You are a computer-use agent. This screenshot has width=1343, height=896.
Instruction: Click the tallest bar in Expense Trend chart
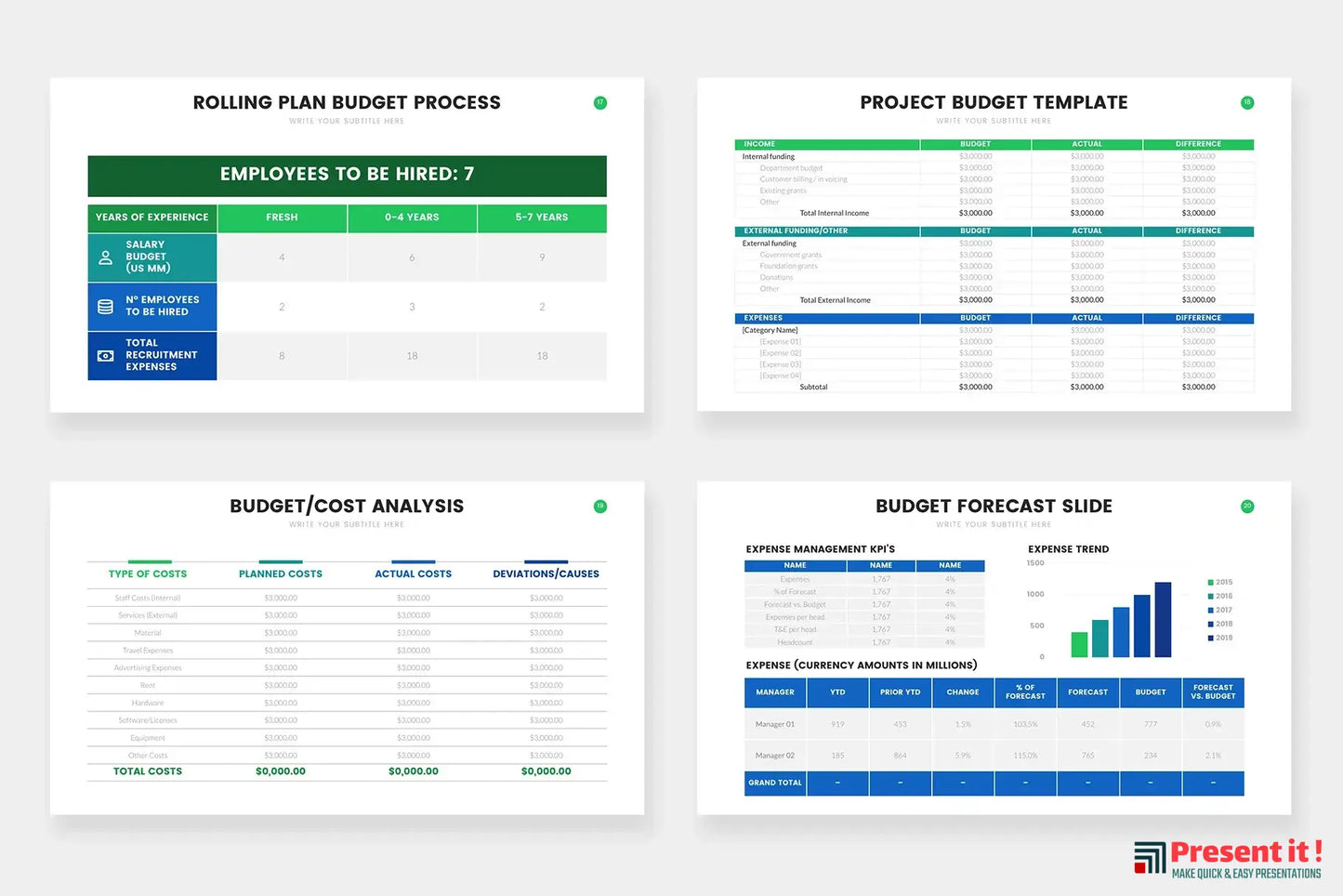[1163, 620]
